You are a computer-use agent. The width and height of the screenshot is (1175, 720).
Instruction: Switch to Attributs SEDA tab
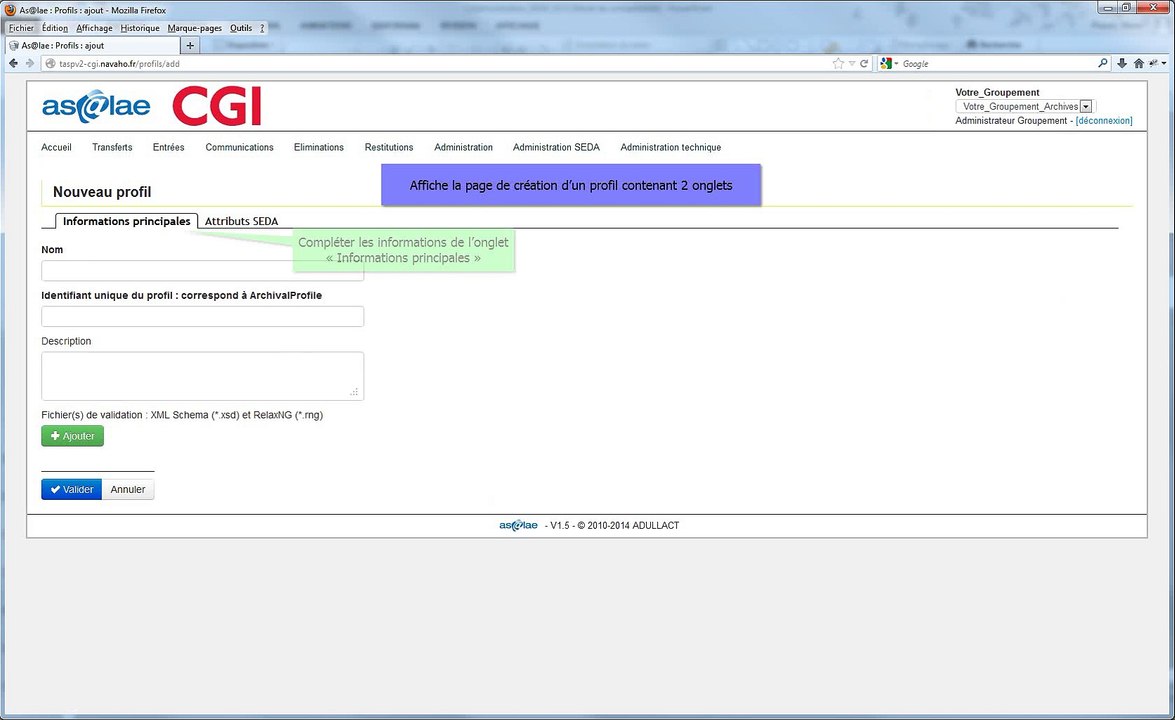241,221
